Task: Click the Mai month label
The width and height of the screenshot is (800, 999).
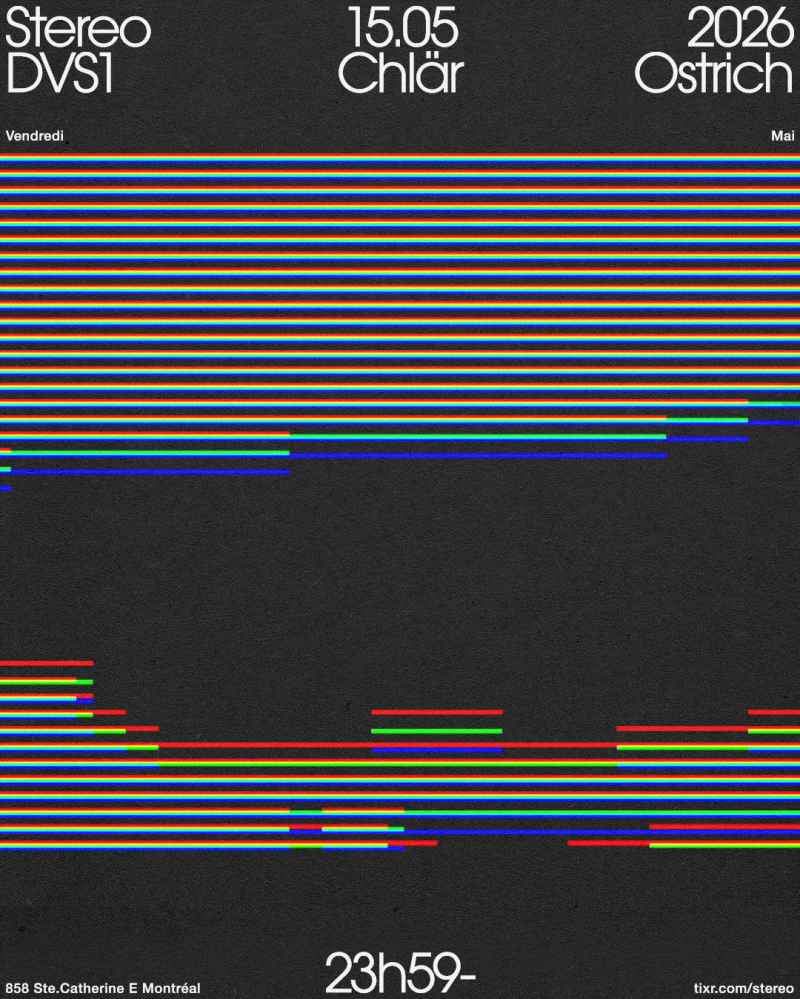Action: (x=782, y=136)
